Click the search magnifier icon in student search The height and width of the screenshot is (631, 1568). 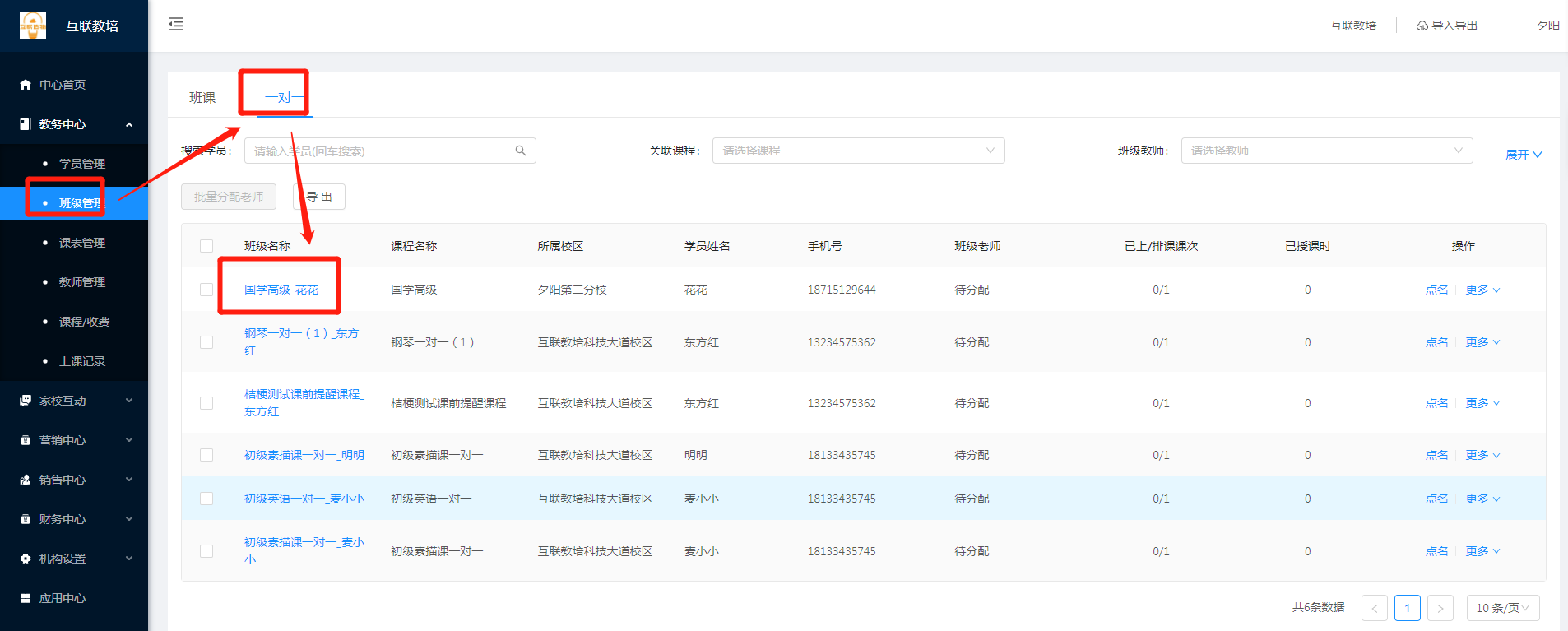521,151
